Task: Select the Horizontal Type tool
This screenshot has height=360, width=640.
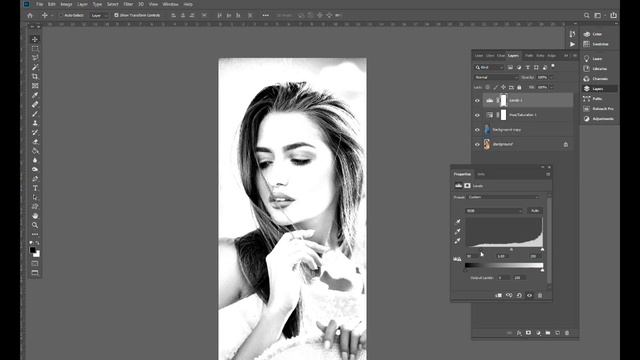Action: (35, 188)
